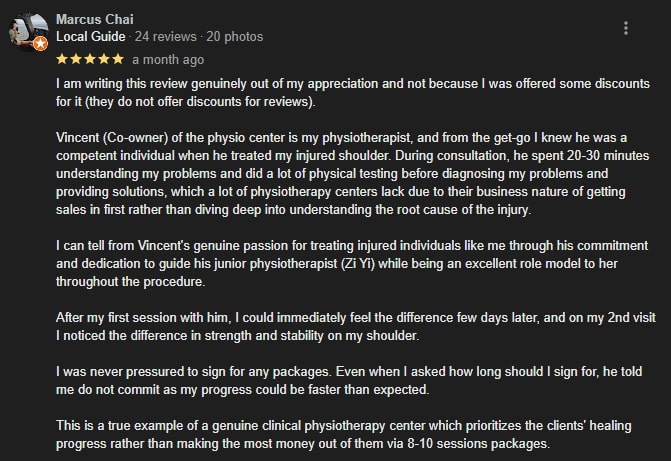671x461 pixels.
Task: View the reviewer's 24 reviews
Action: [x=166, y=37]
